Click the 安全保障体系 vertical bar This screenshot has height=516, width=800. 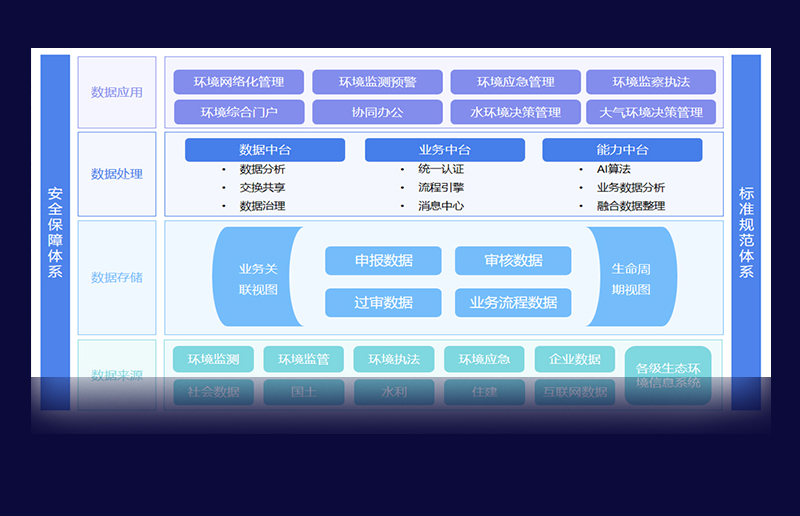(55, 232)
